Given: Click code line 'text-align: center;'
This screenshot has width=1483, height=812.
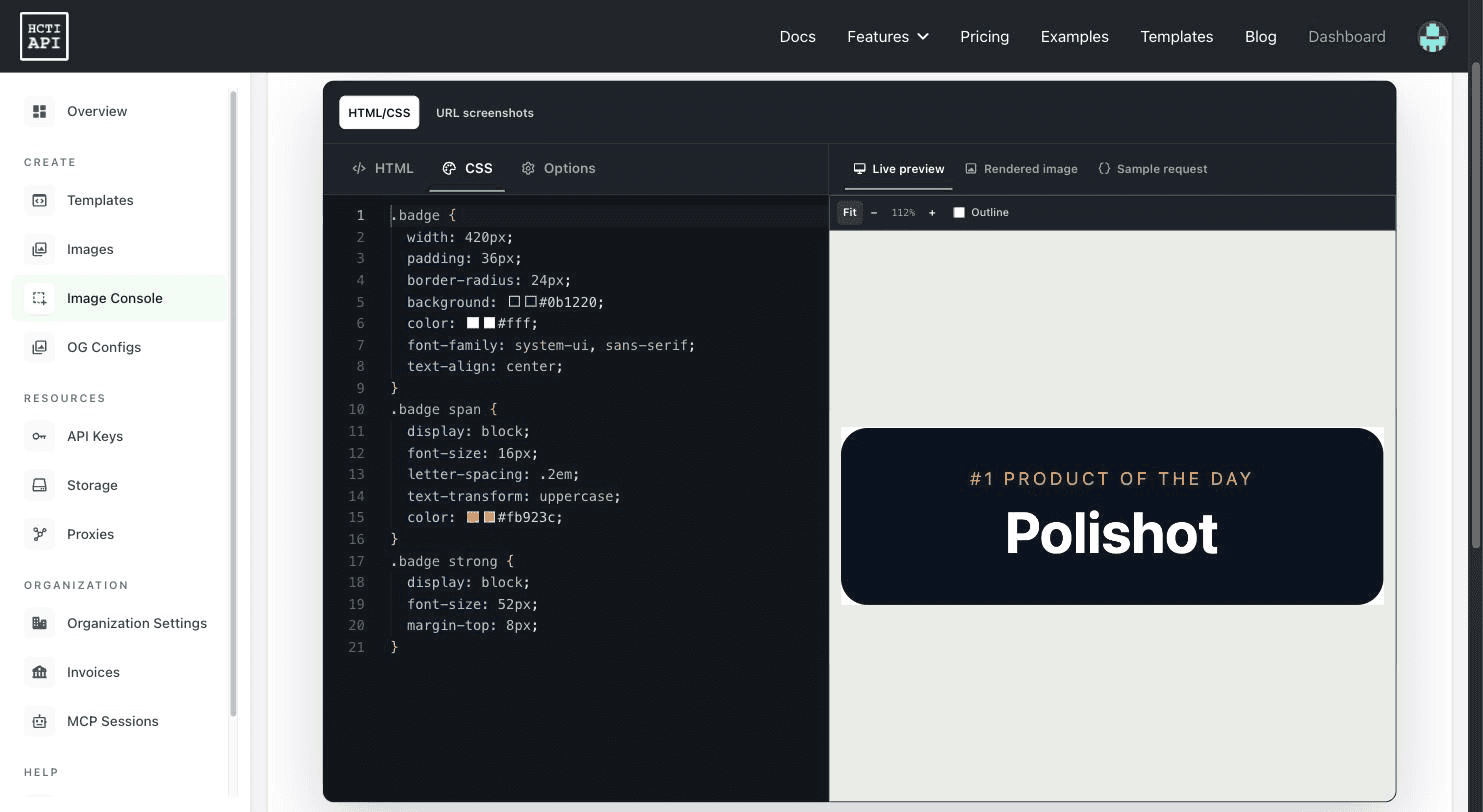Looking at the screenshot, I should pyautogui.click(x=485, y=366).
